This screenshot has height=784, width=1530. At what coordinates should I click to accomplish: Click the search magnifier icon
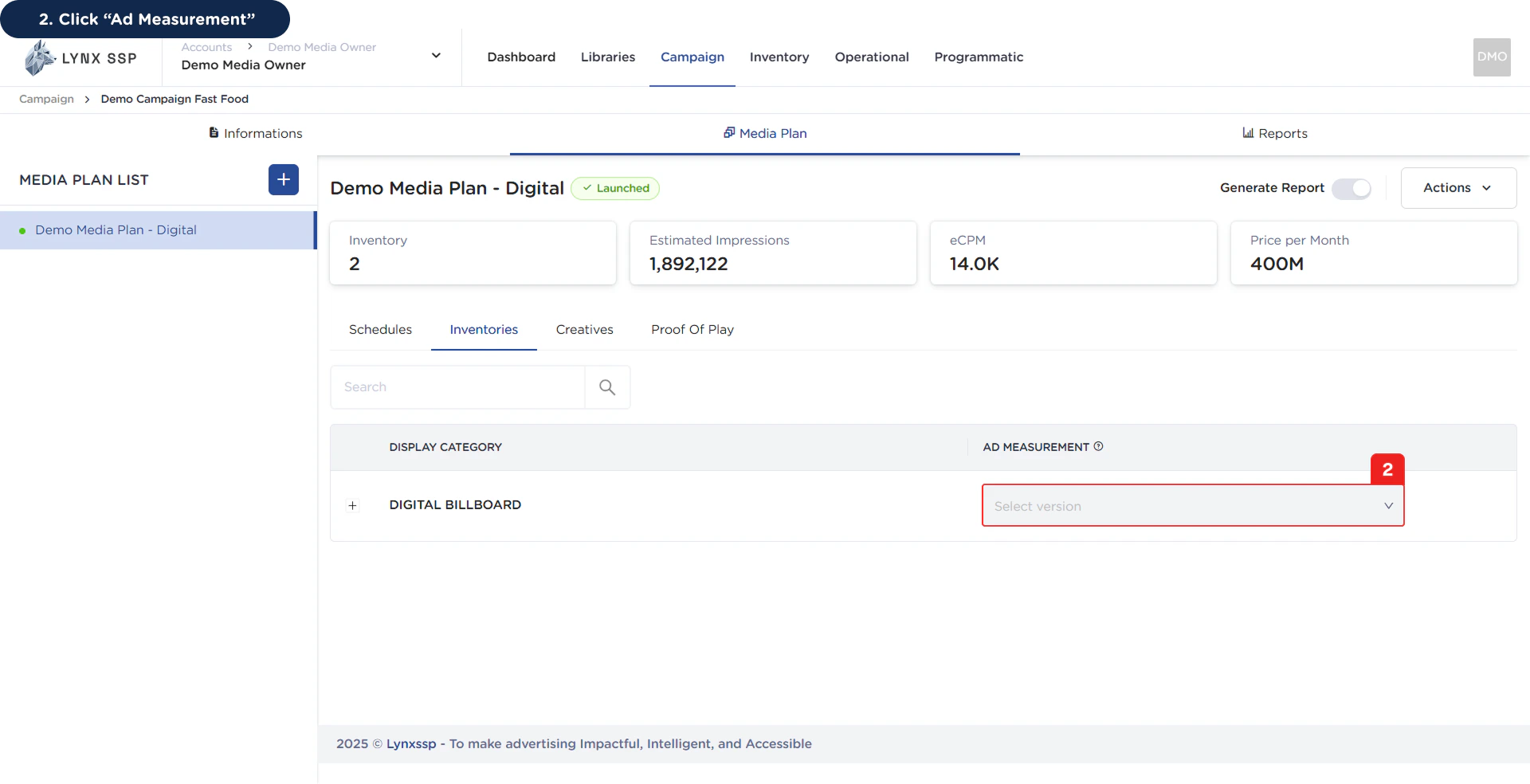pos(606,386)
